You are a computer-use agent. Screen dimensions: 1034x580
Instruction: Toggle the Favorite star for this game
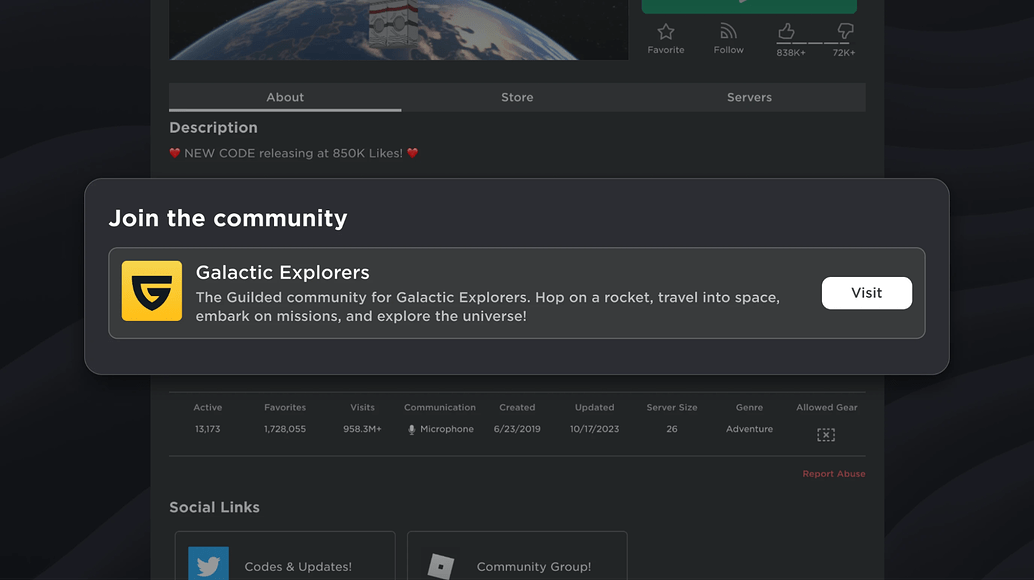coord(665,36)
